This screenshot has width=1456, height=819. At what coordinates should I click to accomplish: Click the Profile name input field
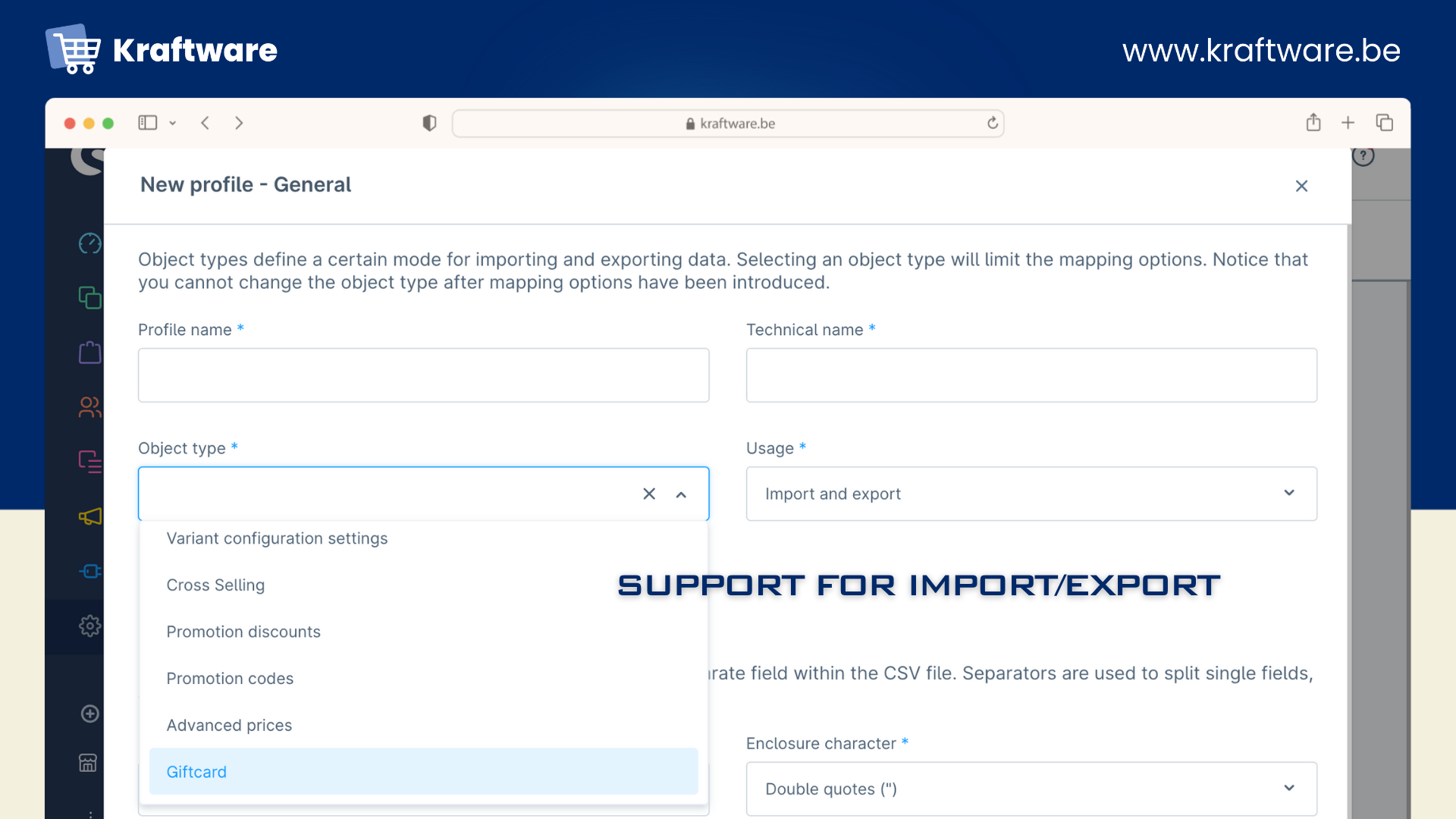[x=423, y=375]
